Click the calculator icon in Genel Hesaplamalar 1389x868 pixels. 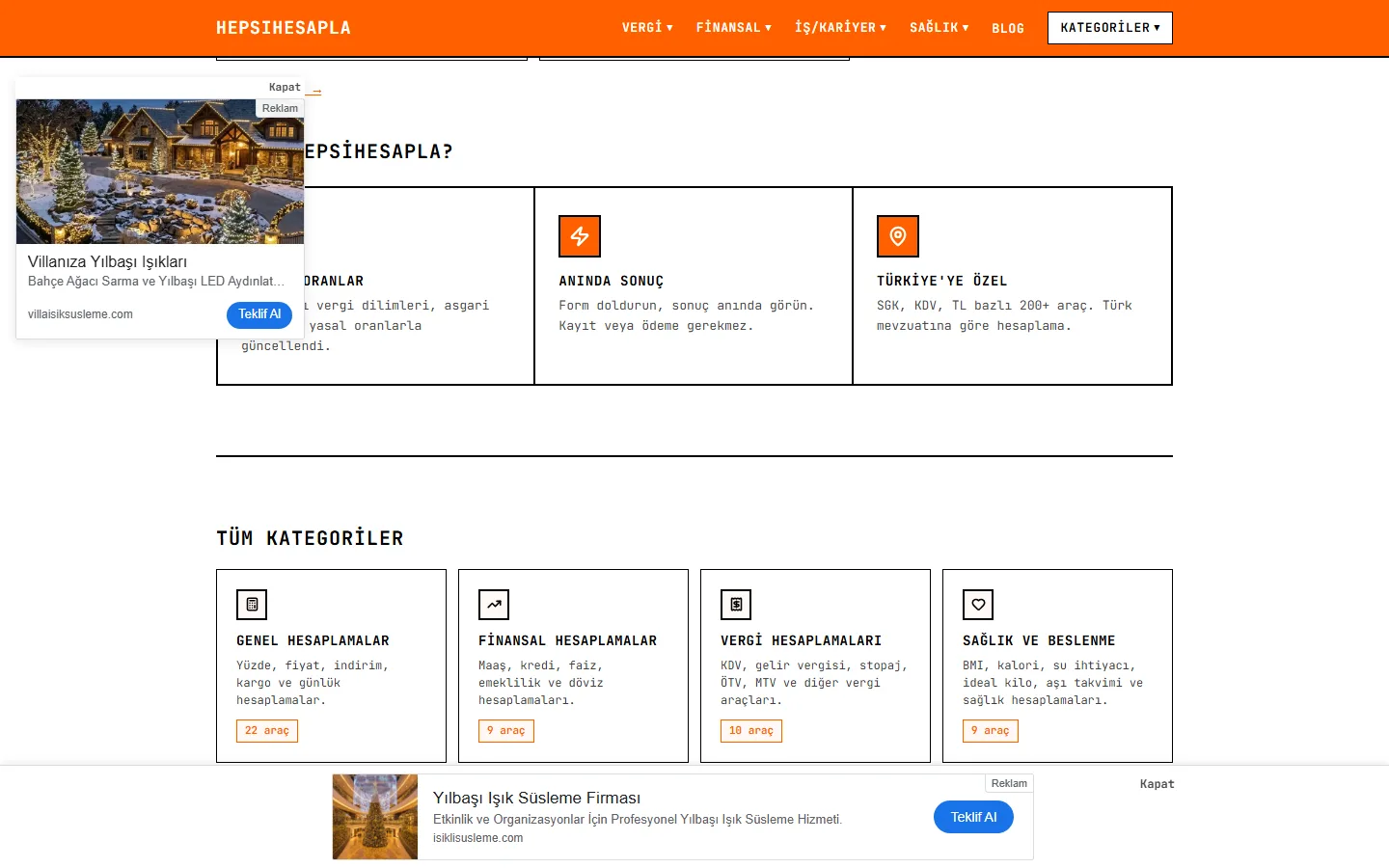coord(252,605)
